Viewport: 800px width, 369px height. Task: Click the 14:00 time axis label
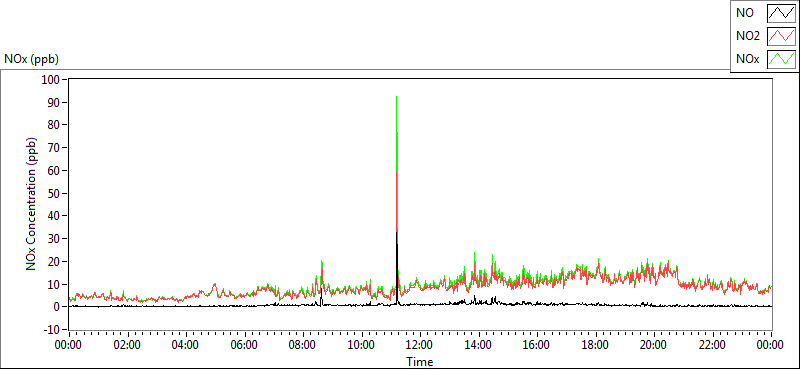point(478,345)
